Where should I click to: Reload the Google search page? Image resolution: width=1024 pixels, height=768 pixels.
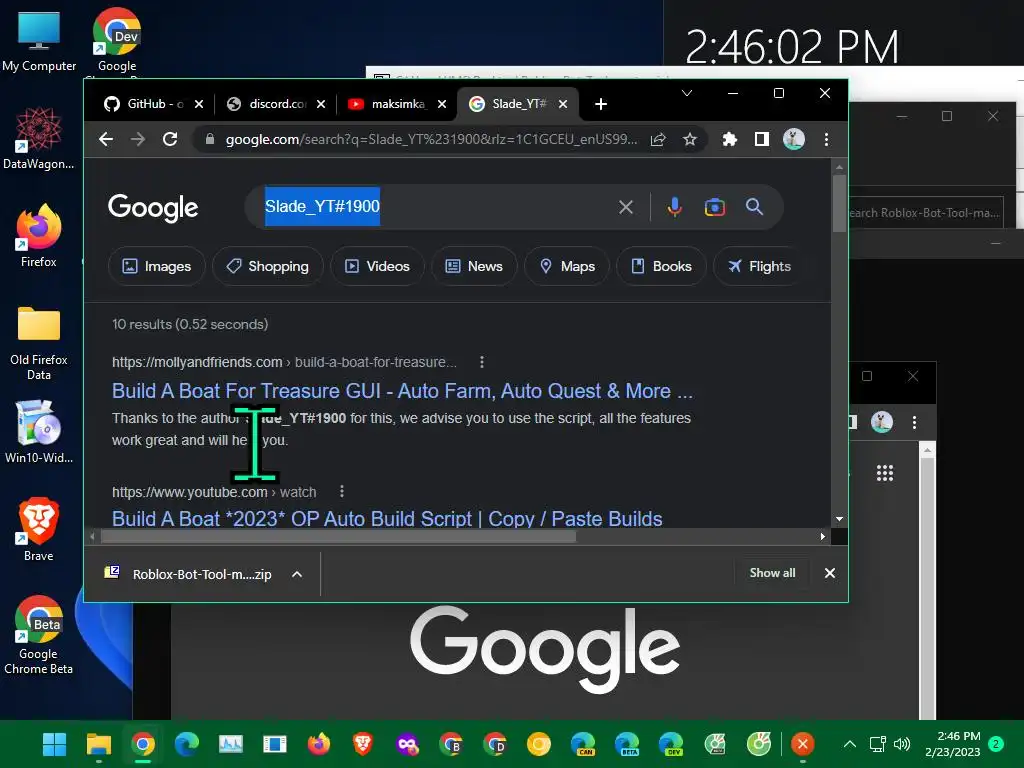[x=170, y=139]
